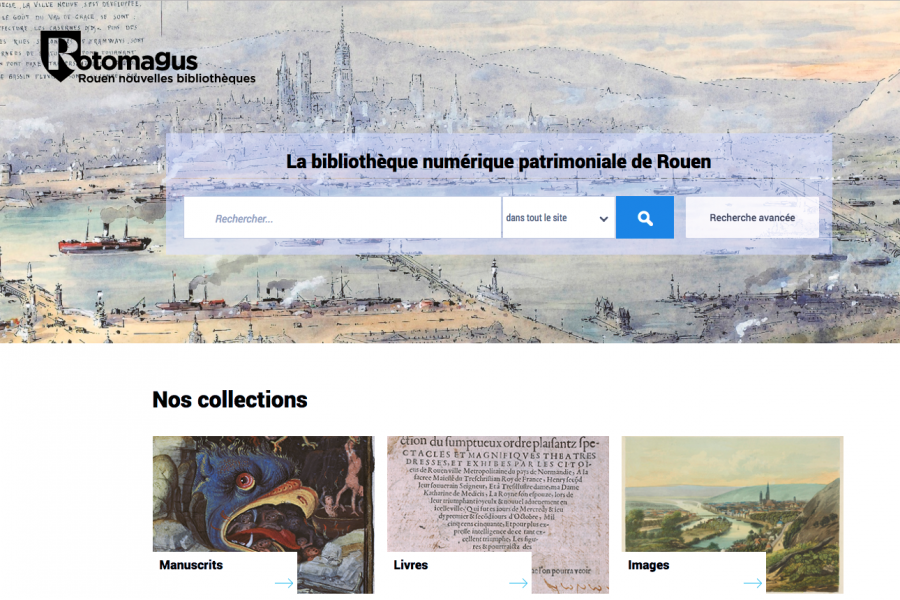
Task: Click the Manuscrits monster illustration thumbnail
Action: tap(263, 494)
